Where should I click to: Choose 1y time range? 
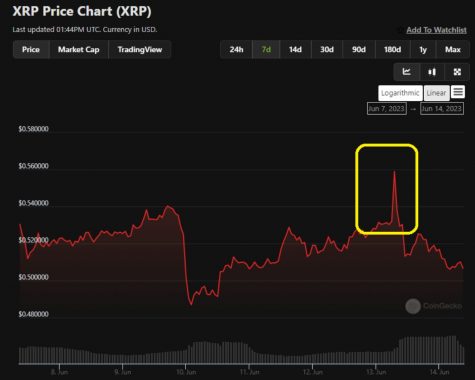[423, 50]
